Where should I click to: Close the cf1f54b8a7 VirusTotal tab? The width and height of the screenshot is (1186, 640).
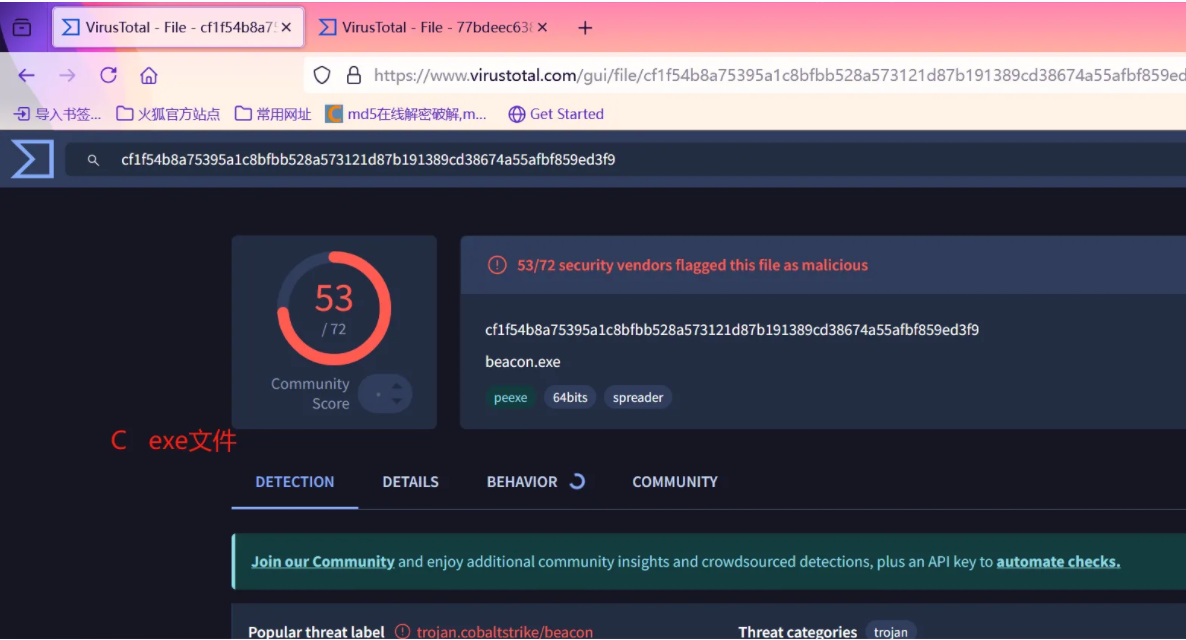point(287,28)
